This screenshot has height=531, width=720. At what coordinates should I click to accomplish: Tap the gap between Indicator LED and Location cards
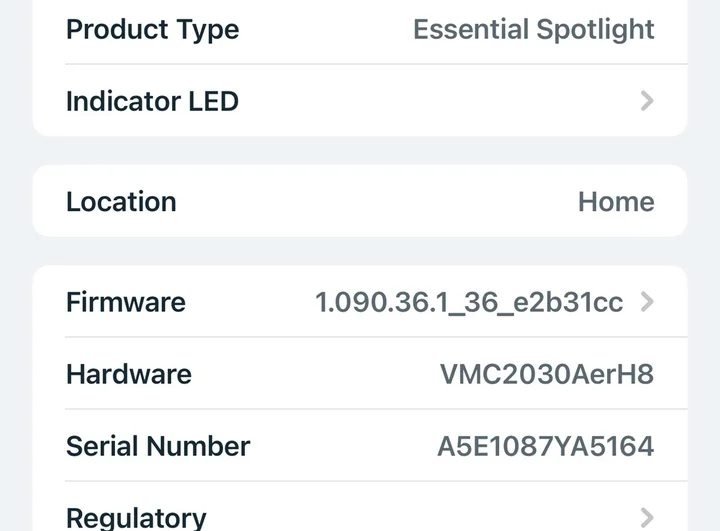click(x=360, y=150)
